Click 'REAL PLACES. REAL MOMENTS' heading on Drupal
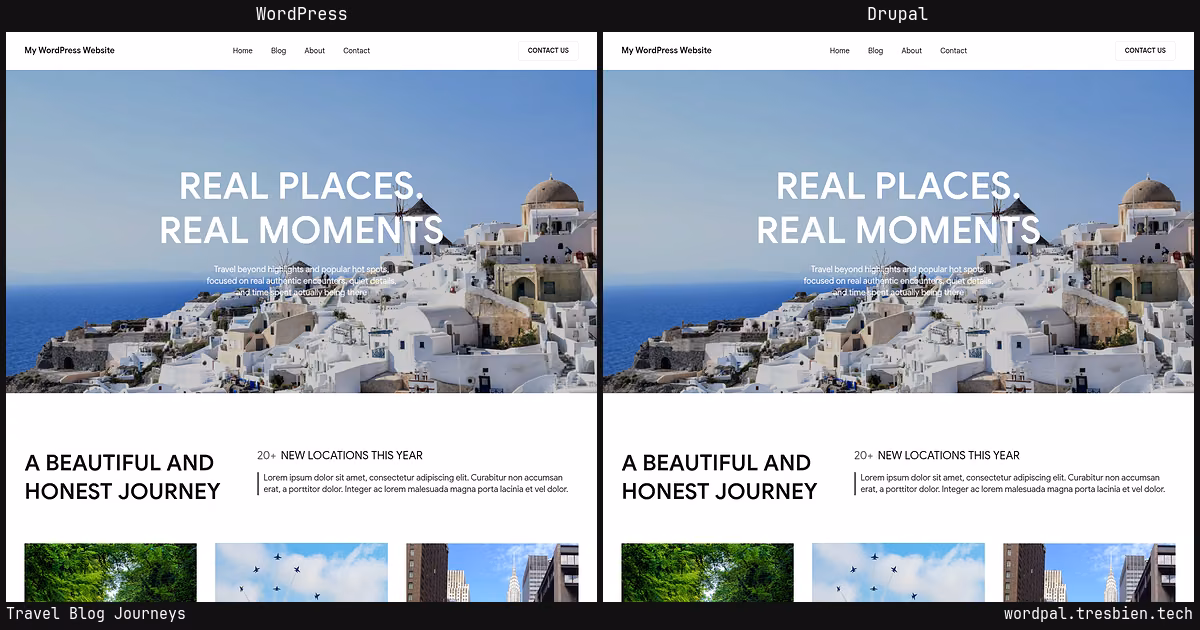 click(898, 208)
